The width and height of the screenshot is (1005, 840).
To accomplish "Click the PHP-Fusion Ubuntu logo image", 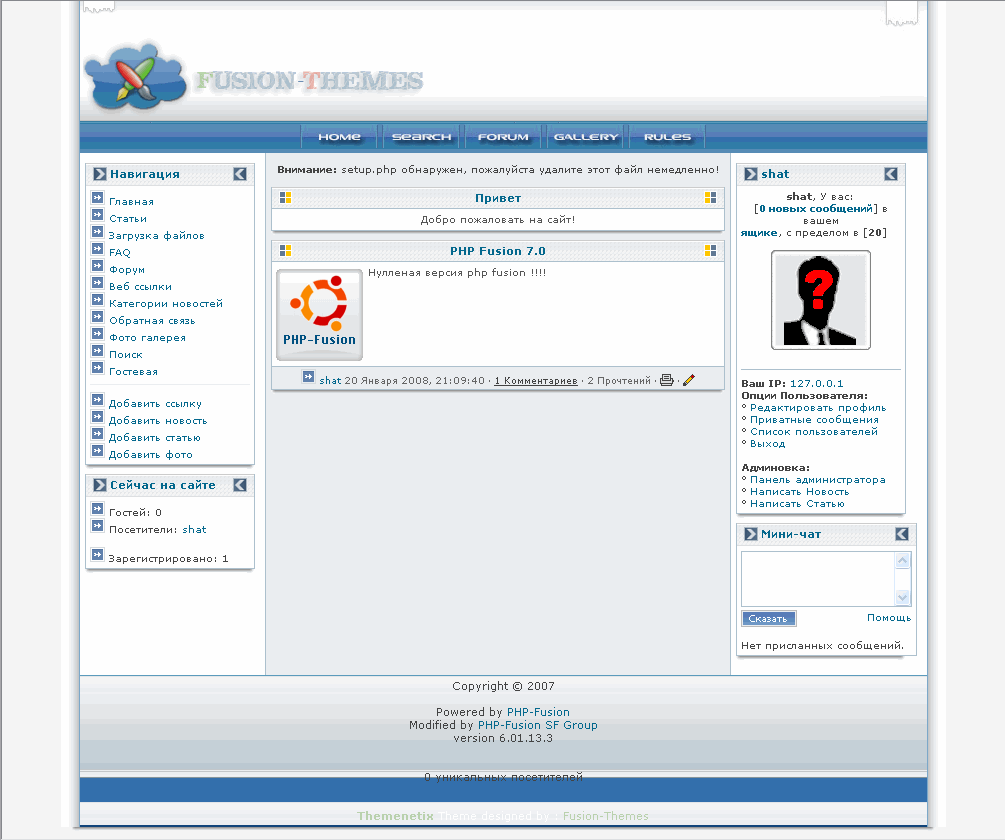I will click(319, 315).
